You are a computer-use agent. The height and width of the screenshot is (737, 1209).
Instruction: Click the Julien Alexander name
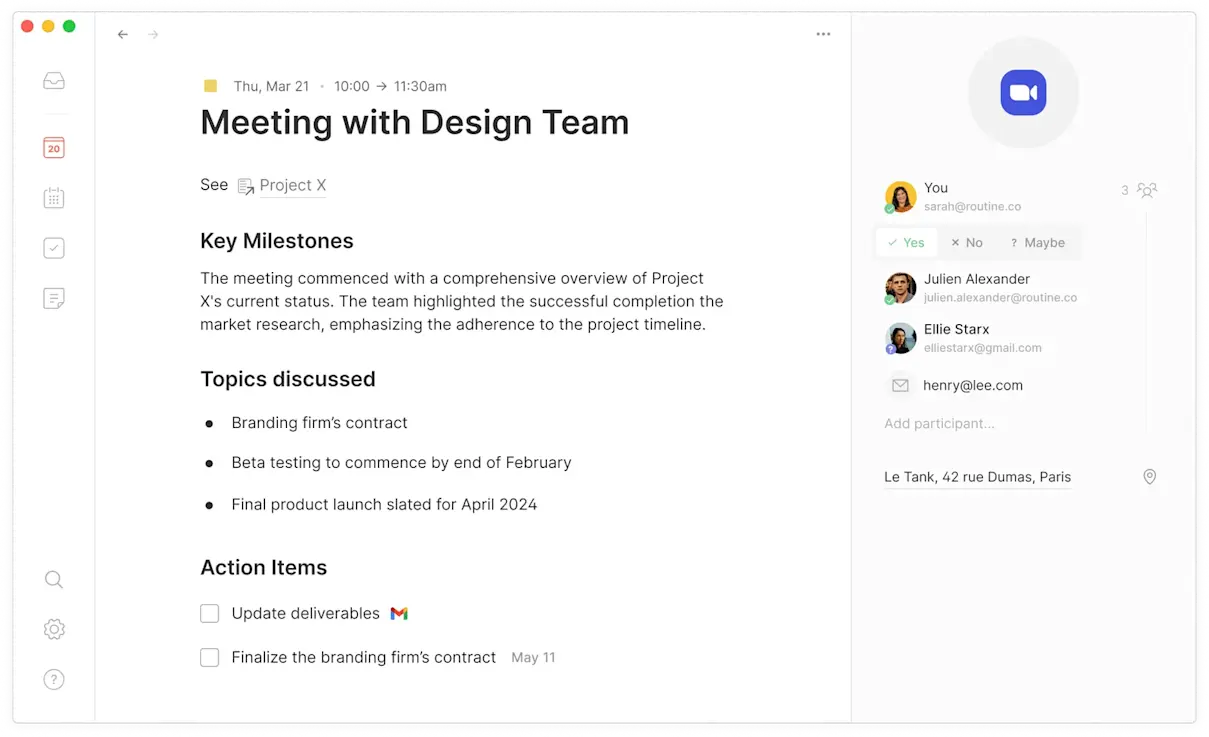(x=977, y=279)
